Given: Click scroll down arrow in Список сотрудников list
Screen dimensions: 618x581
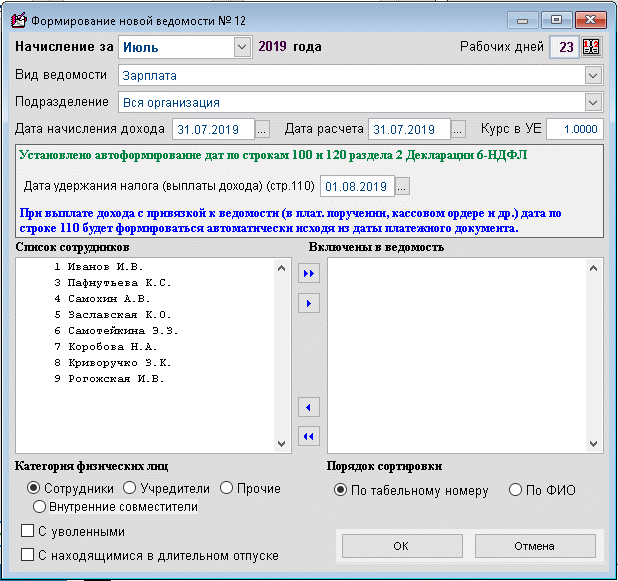Looking at the screenshot, I should (x=281, y=443).
